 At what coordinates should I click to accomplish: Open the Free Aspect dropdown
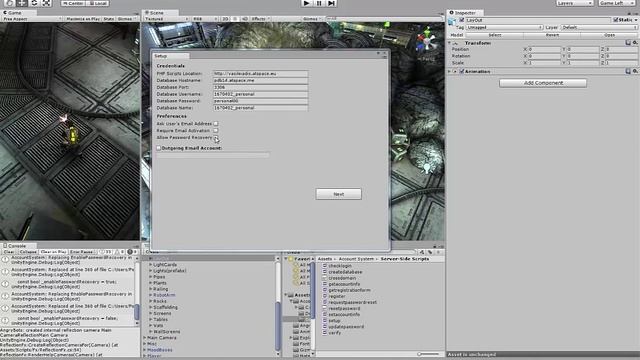coord(32,19)
